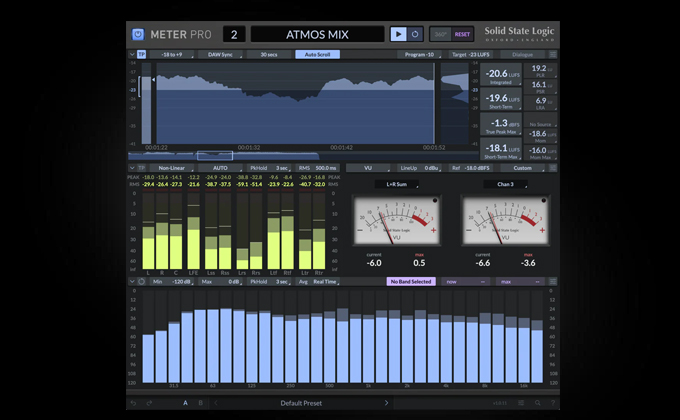Click the play transport button
This screenshot has height=420, width=680.
tap(398, 34)
